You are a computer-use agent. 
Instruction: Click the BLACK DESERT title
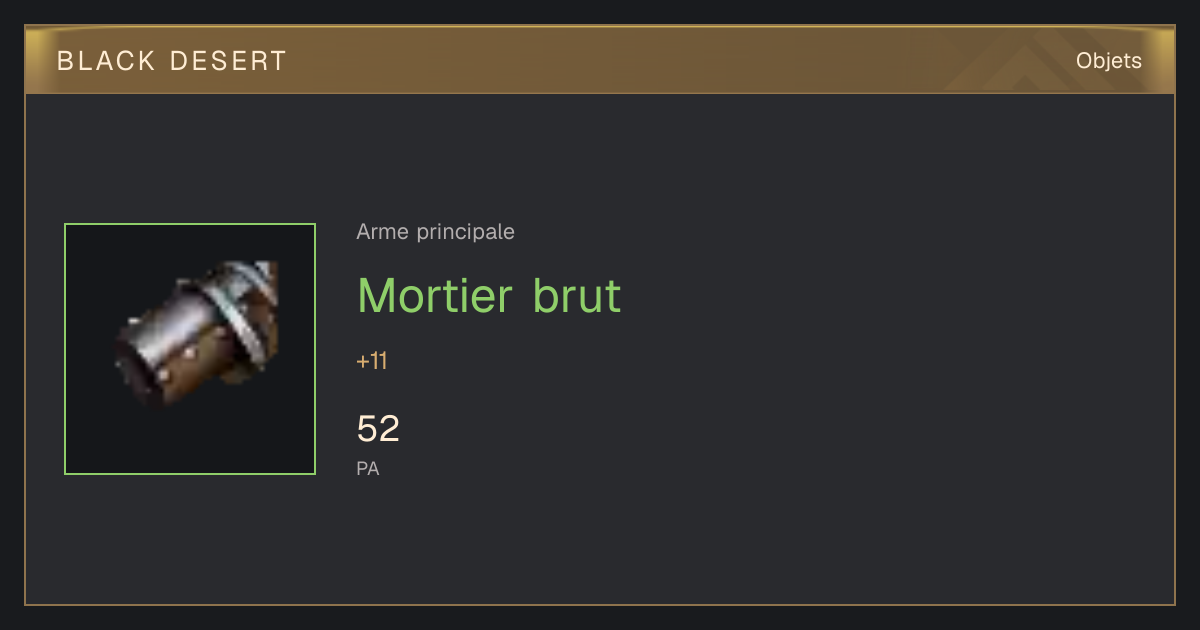[172, 61]
